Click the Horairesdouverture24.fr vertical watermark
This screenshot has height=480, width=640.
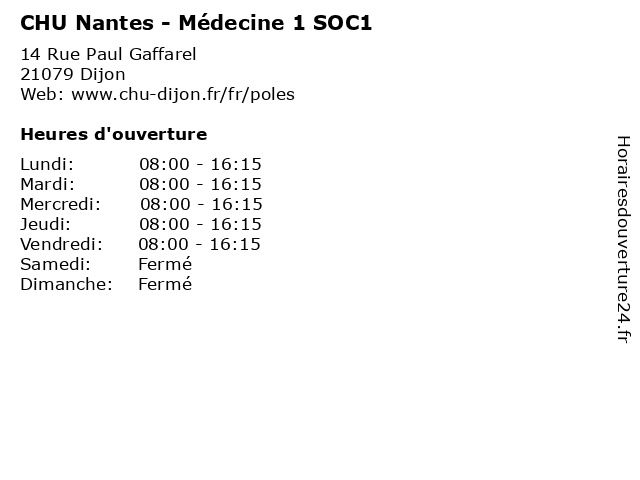tap(623, 239)
